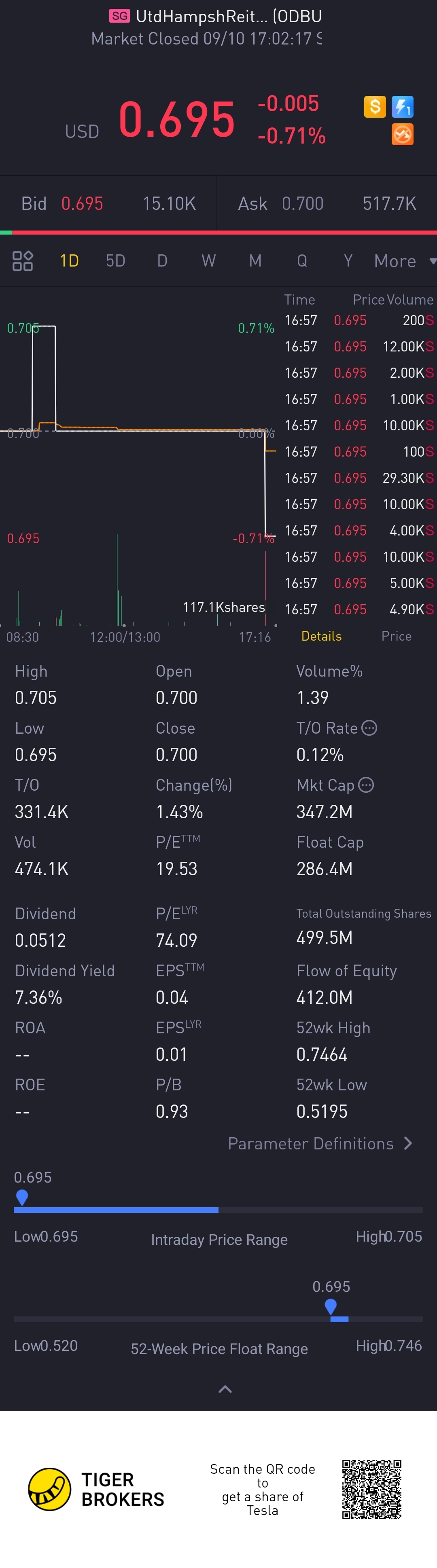Open Parameter Definitions chevron
Screen dimensions: 437x1568
pyautogui.click(x=408, y=1143)
